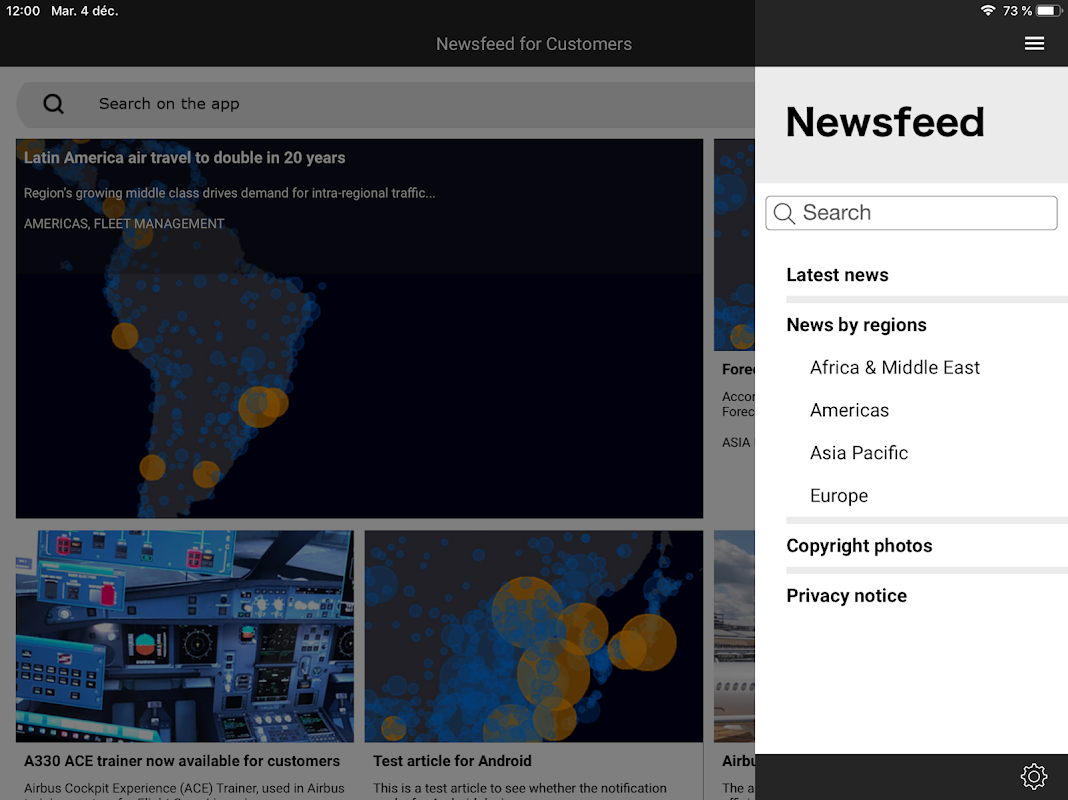Open News by regions section
1068x800 pixels.
(x=856, y=325)
